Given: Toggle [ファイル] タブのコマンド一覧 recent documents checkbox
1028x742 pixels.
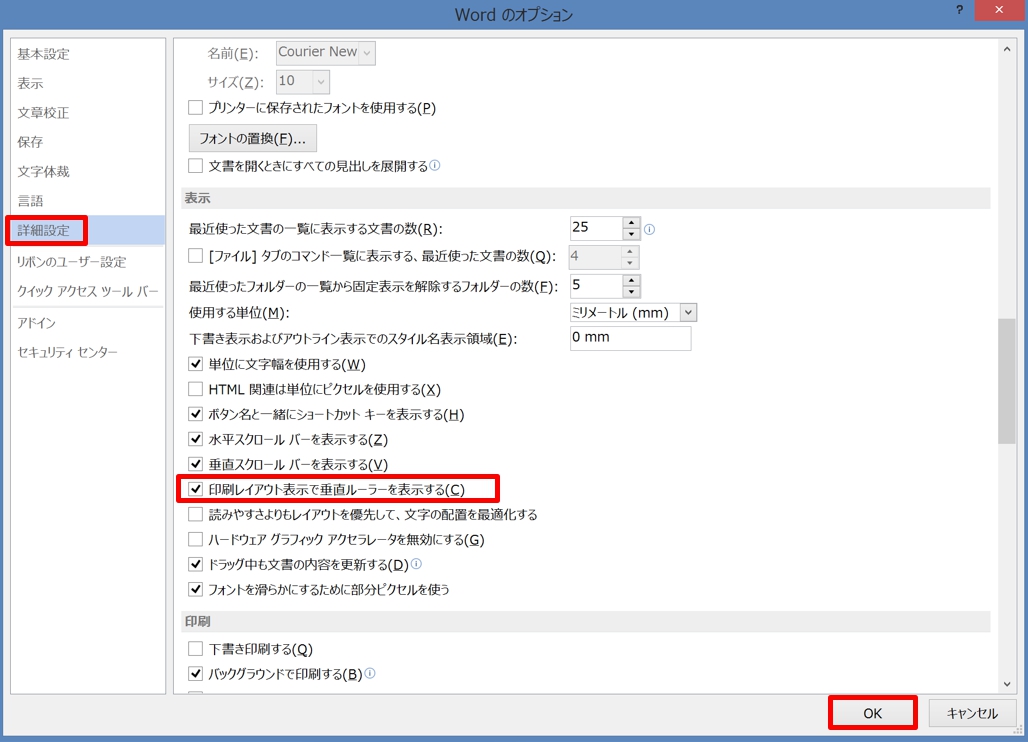Looking at the screenshot, I should (195, 256).
